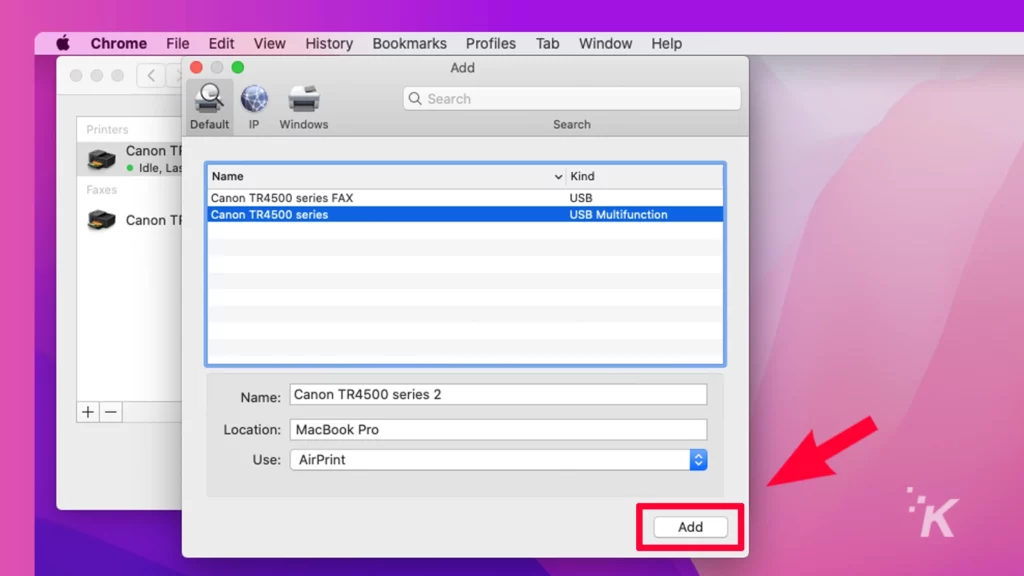
Task: Sort the list by Name column
Action: (x=386, y=176)
